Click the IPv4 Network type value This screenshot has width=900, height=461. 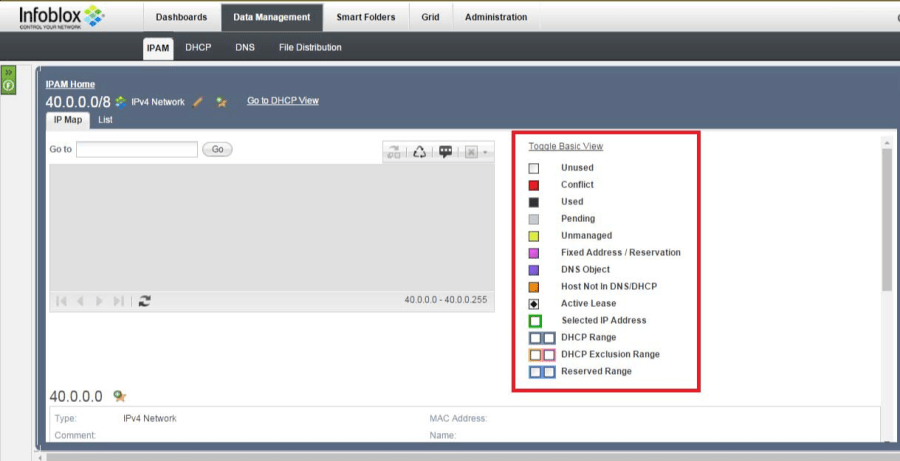[x=150, y=419]
